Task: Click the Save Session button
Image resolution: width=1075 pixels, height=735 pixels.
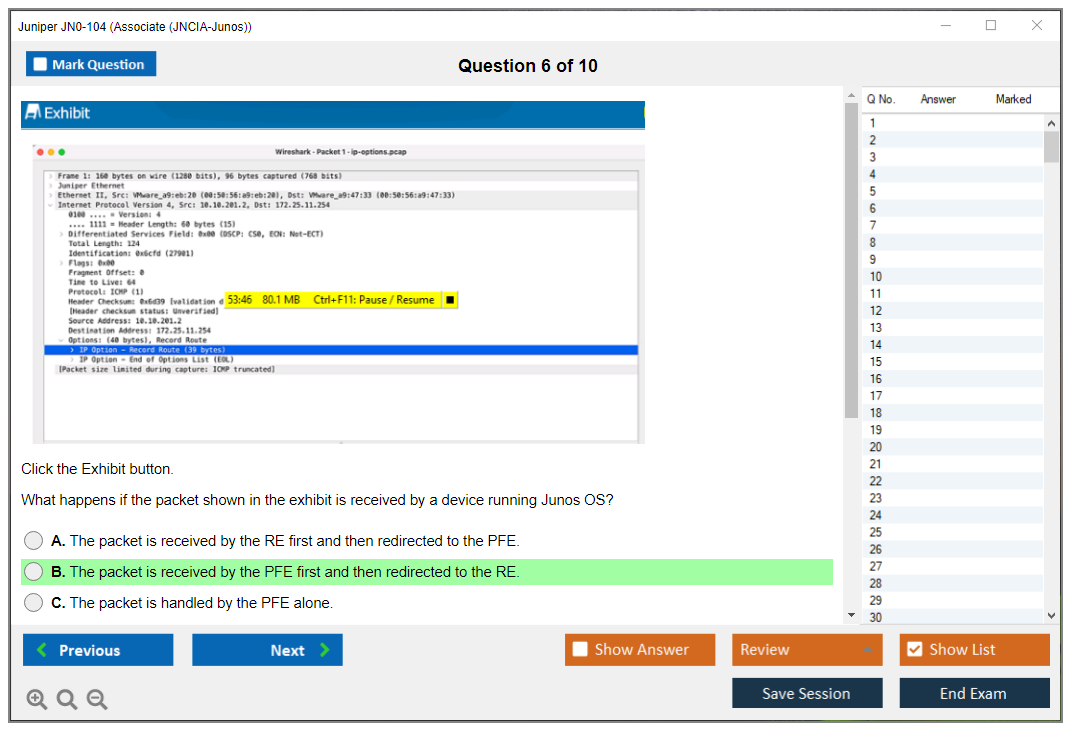Action: (806, 693)
